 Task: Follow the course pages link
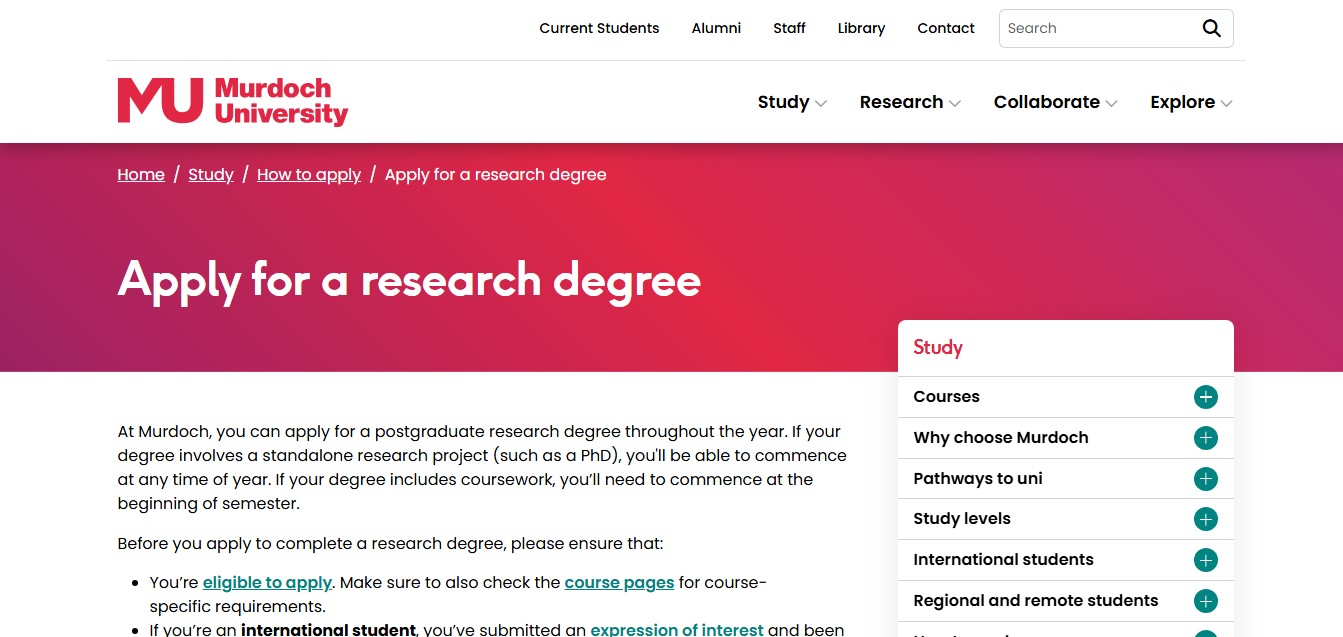[x=619, y=582]
